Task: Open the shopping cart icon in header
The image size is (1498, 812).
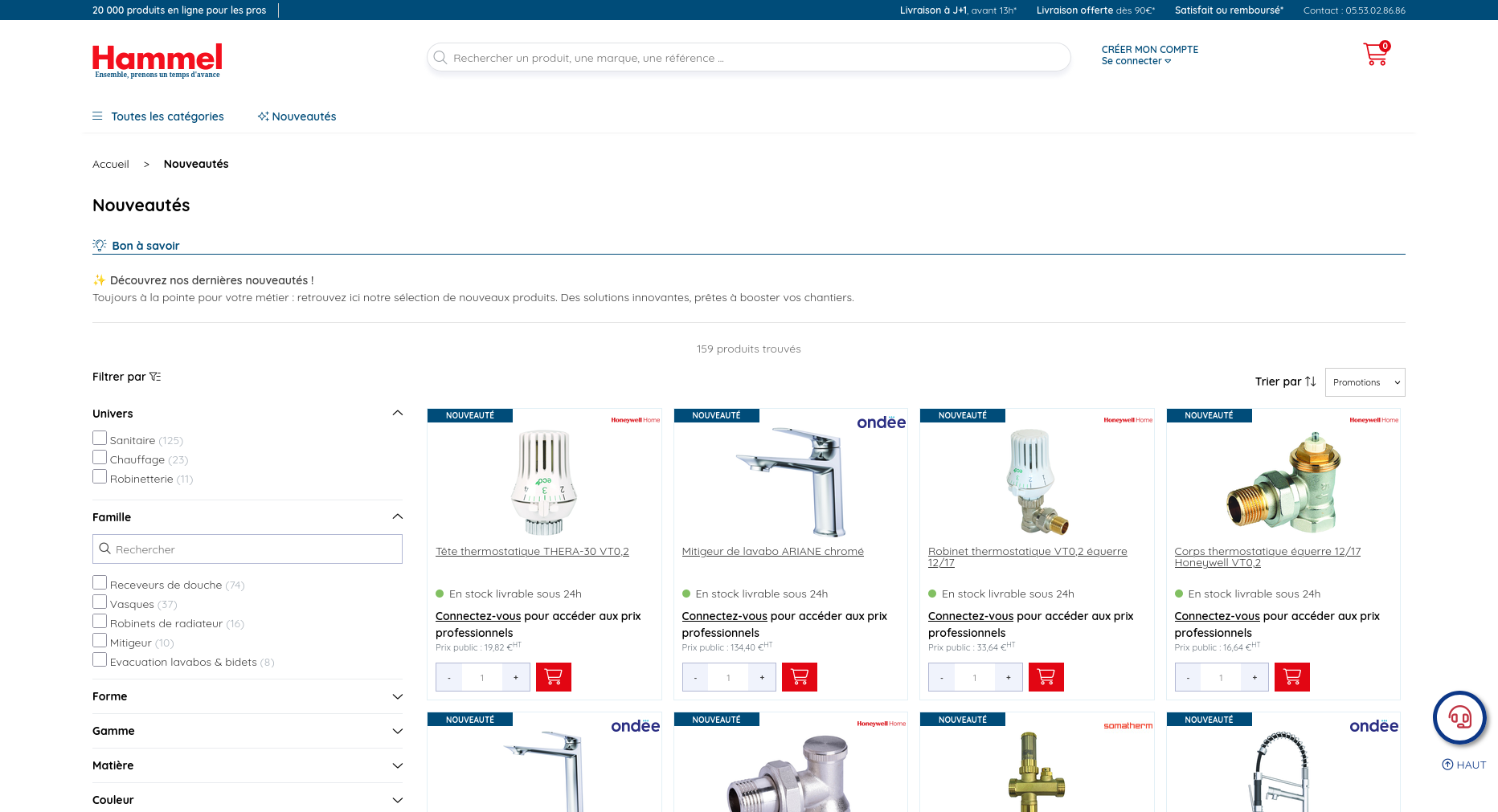Action: click(1376, 54)
